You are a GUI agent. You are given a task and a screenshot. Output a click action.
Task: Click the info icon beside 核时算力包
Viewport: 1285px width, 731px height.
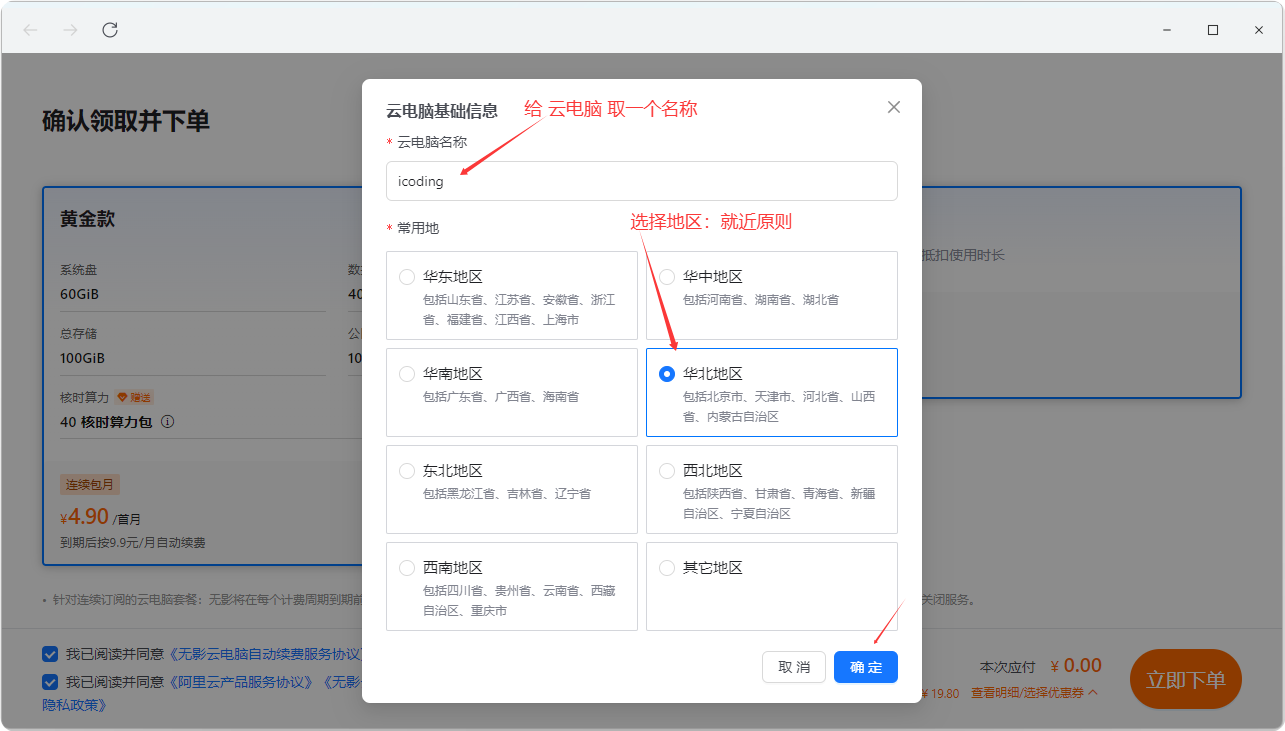click(168, 422)
